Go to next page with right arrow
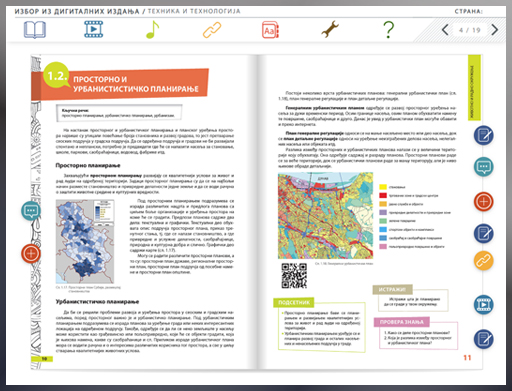The image size is (512, 391). [x=495, y=30]
